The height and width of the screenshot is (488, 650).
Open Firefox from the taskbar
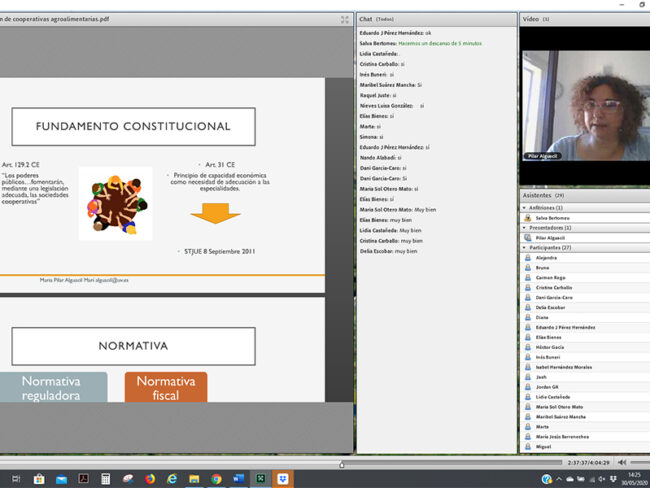[x=151, y=479]
